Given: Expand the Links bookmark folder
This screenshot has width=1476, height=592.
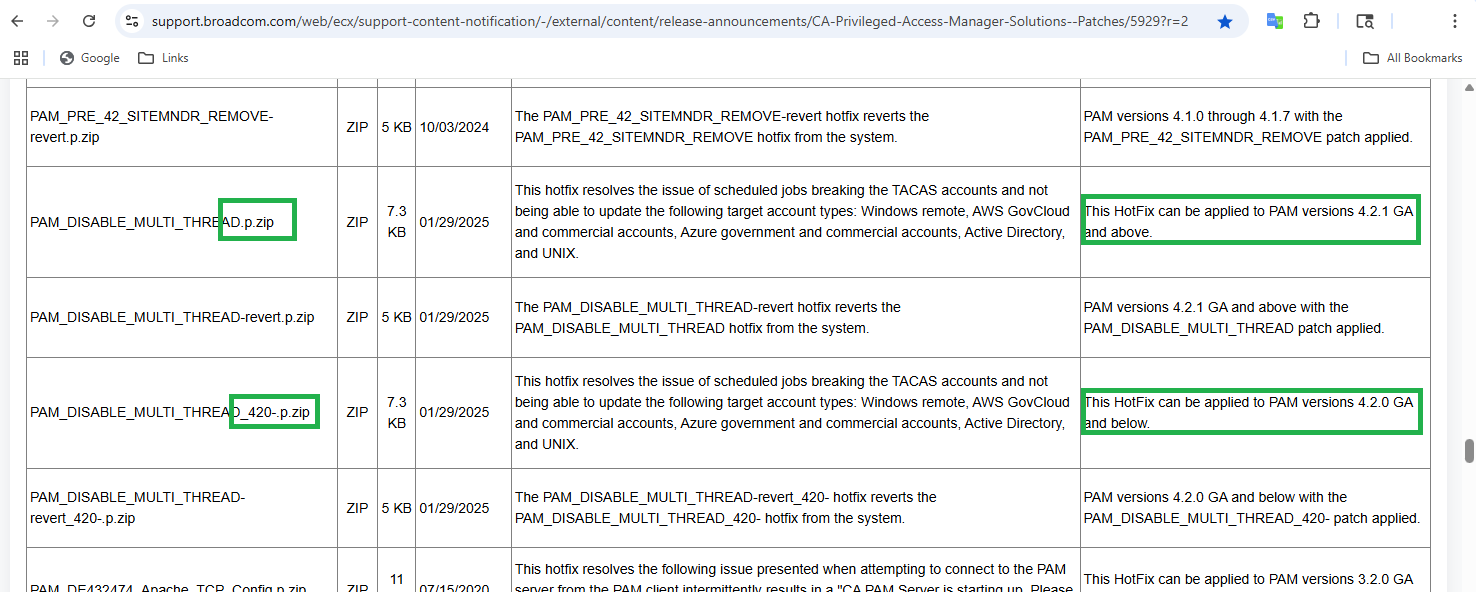Looking at the screenshot, I should (x=163, y=58).
